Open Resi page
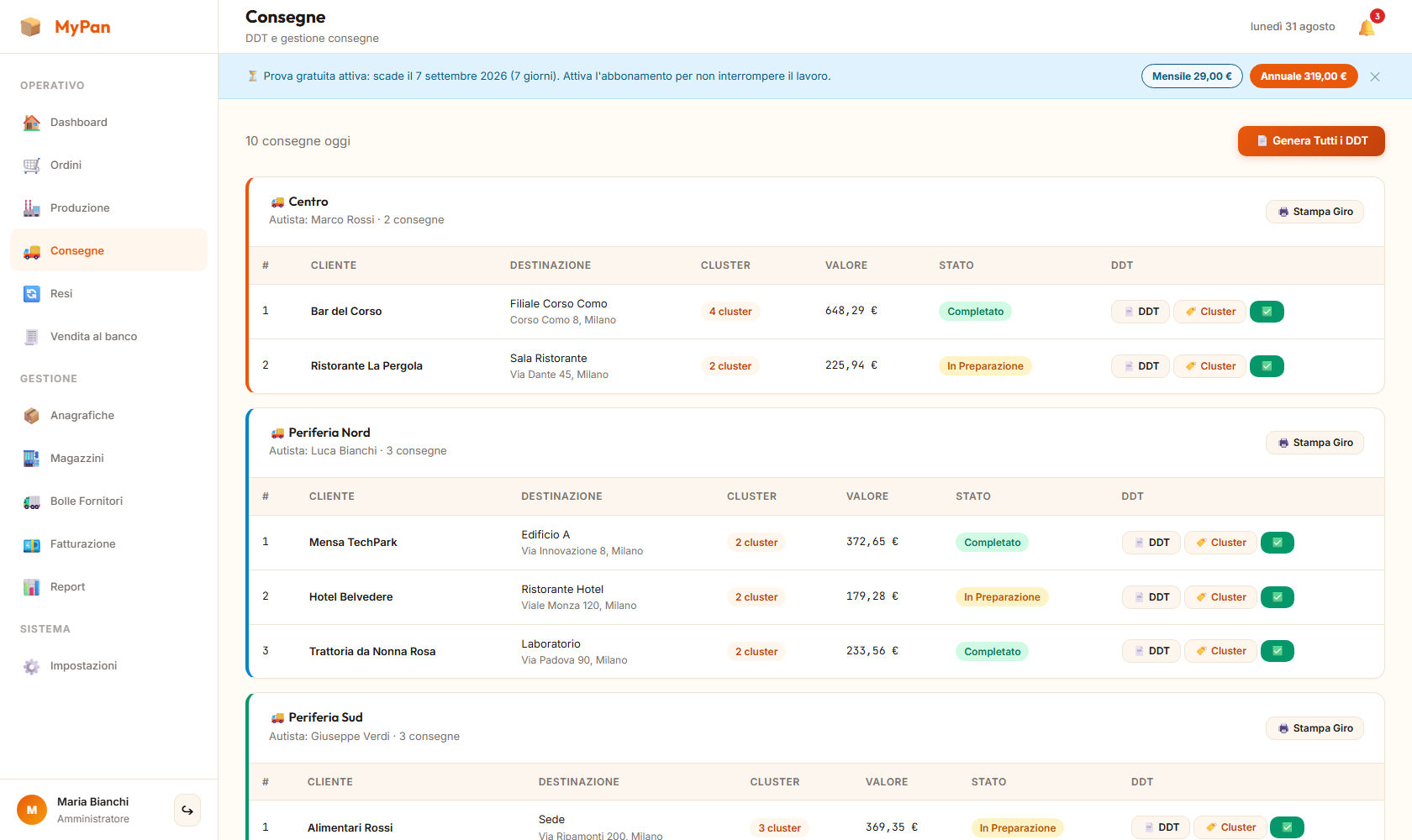1412x840 pixels. pyautogui.click(x=108, y=293)
